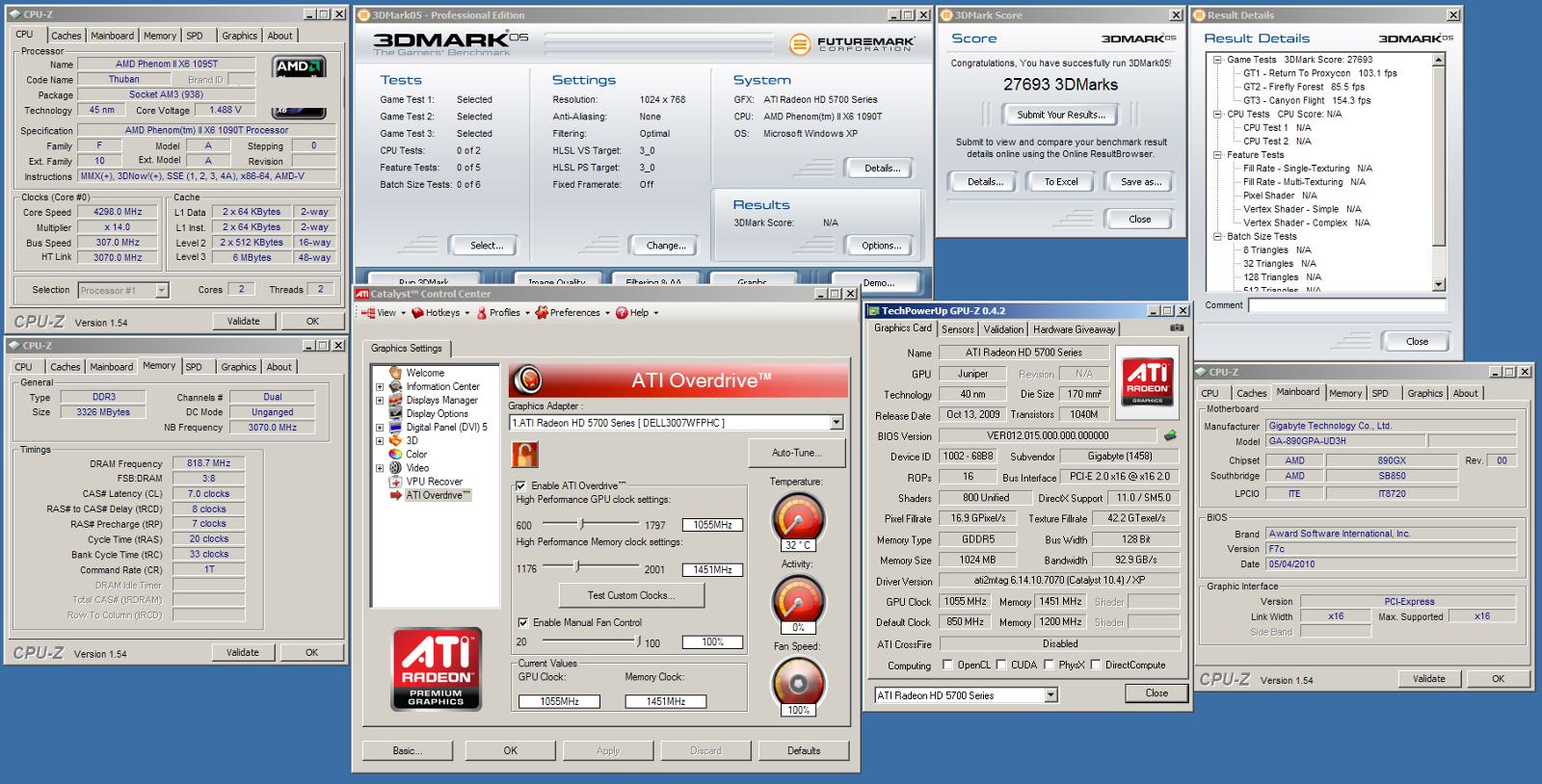The image size is (1542, 784).
Task: Open Processor #1 selection dropdown in CPU-Z
Action: [162, 290]
